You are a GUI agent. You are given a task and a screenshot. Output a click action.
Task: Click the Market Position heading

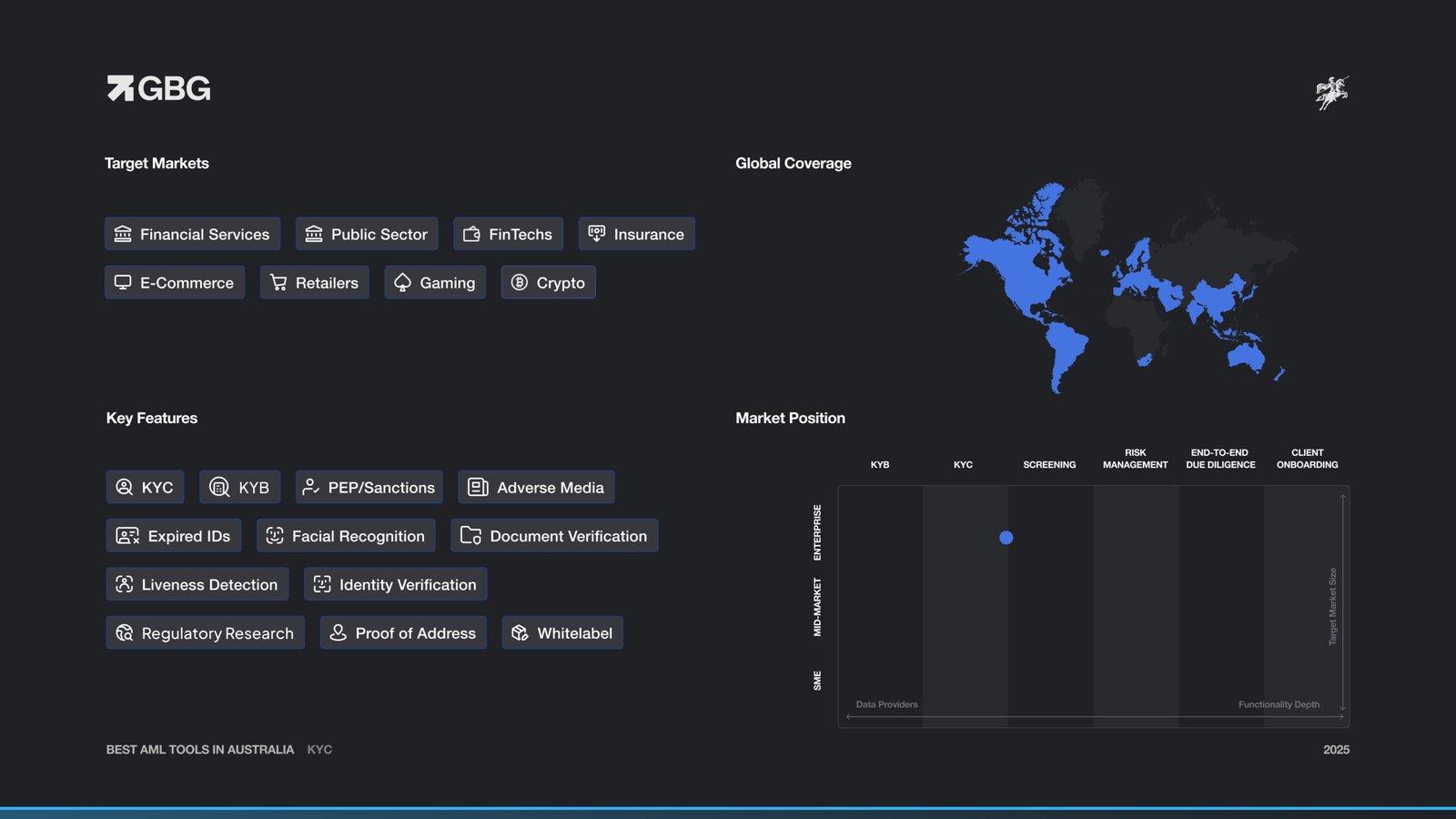click(x=791, y=419)
